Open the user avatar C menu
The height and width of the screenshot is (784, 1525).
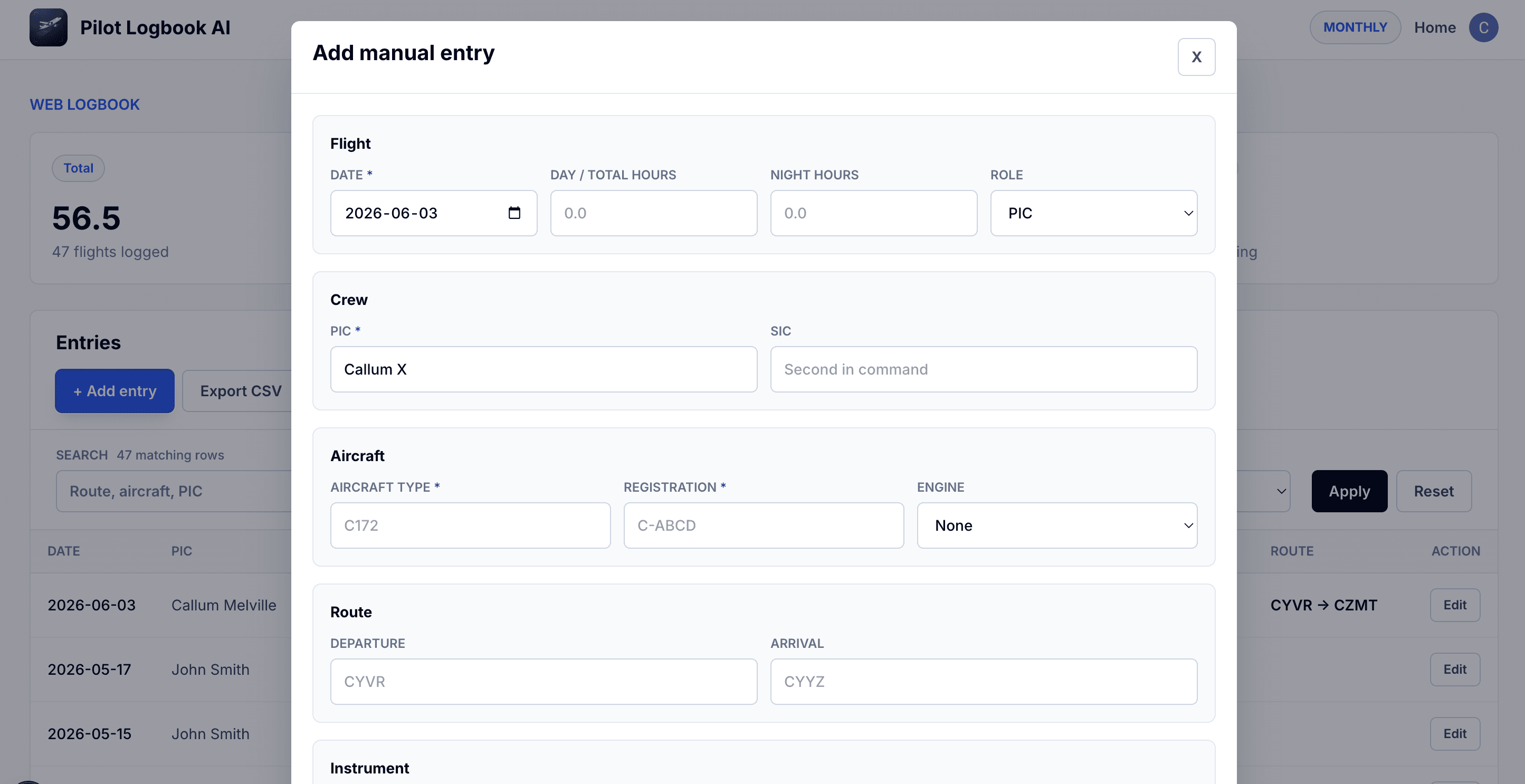coord(1483,27)
